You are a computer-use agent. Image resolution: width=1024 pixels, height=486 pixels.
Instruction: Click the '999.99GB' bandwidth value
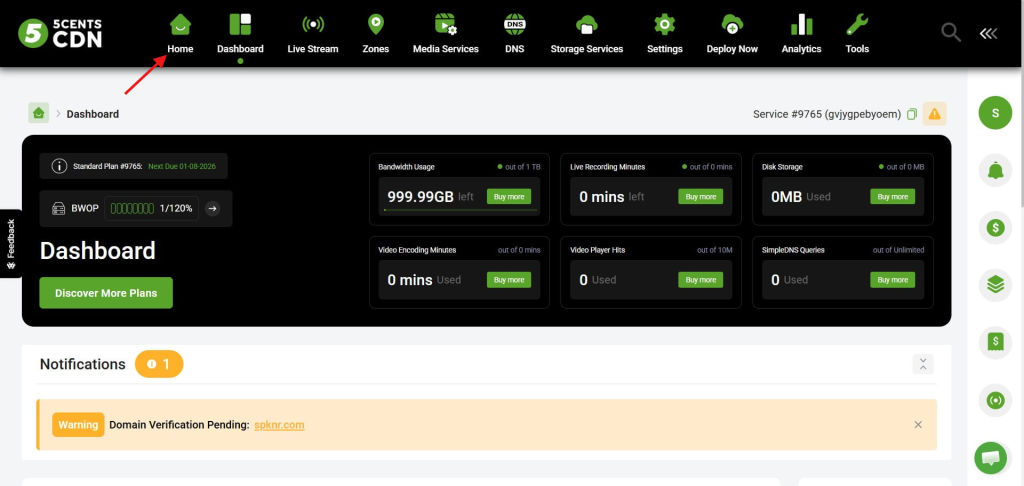pos(420,197)
